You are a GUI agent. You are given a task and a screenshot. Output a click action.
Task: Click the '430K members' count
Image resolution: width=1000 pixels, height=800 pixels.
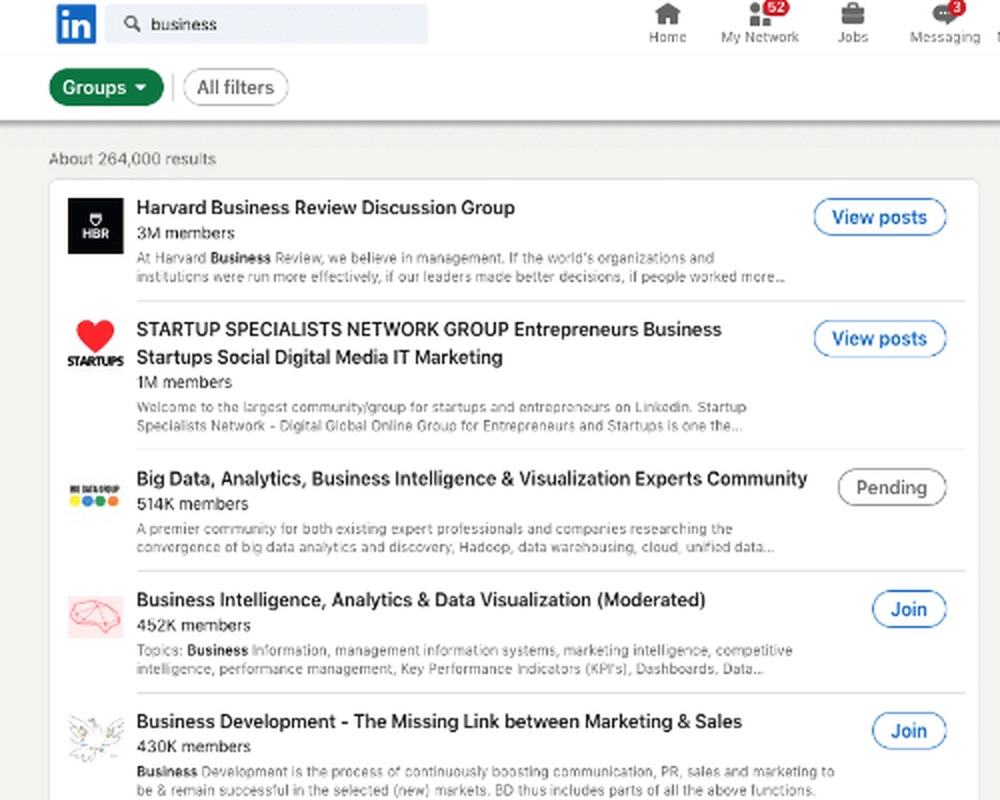[x=194, y=746]
